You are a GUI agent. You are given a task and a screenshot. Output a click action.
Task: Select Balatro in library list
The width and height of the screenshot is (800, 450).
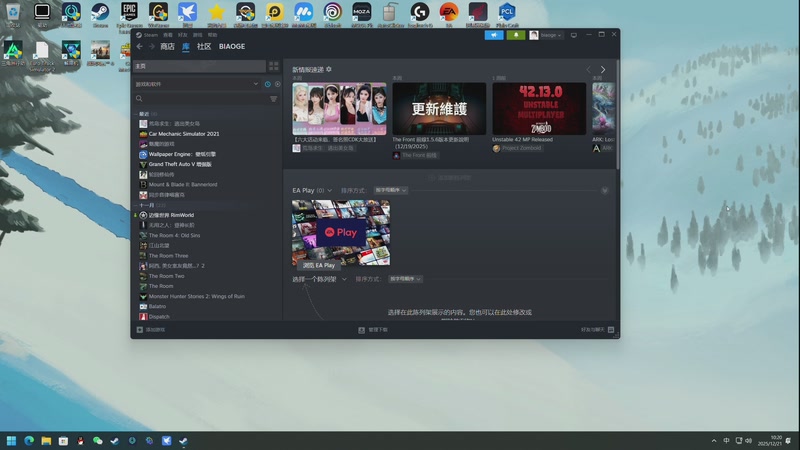coord(157,307)
